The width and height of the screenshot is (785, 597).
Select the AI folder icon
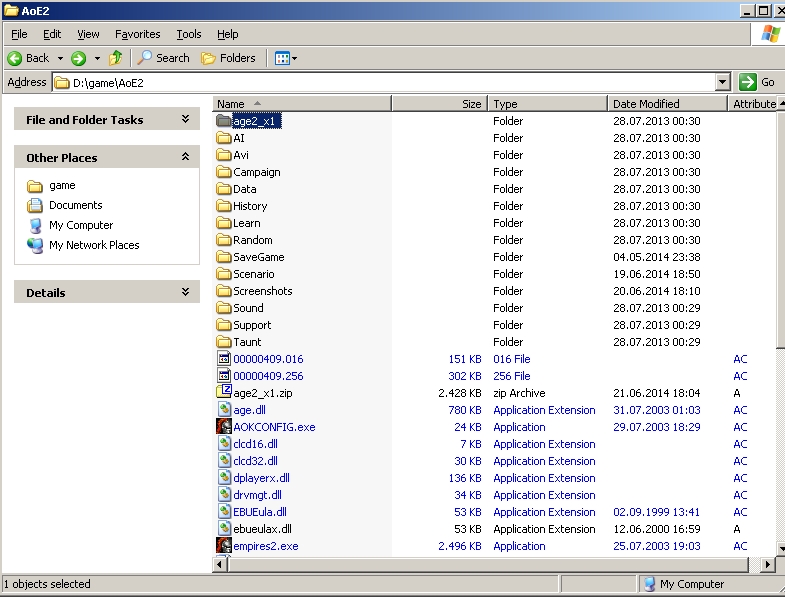(x=223, y=138)
